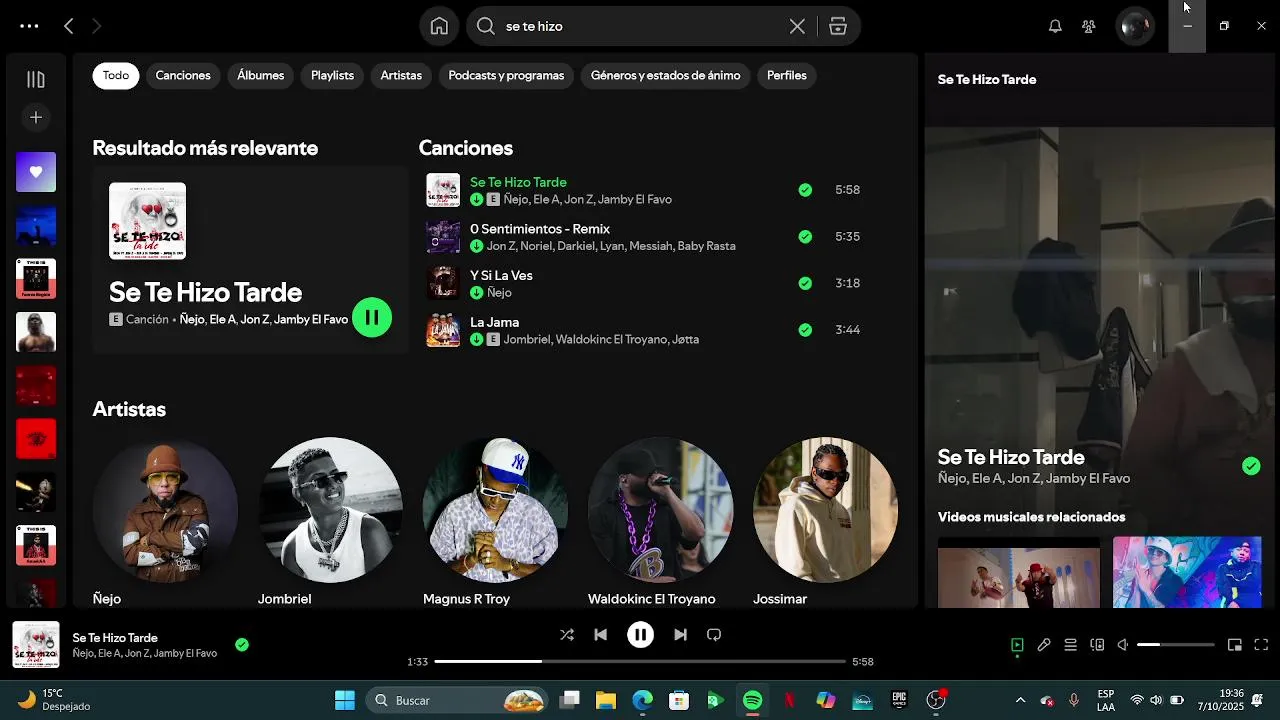The image size is (1280, 720).
Task: Pause from the top result green button
Action: coord(372,318)
